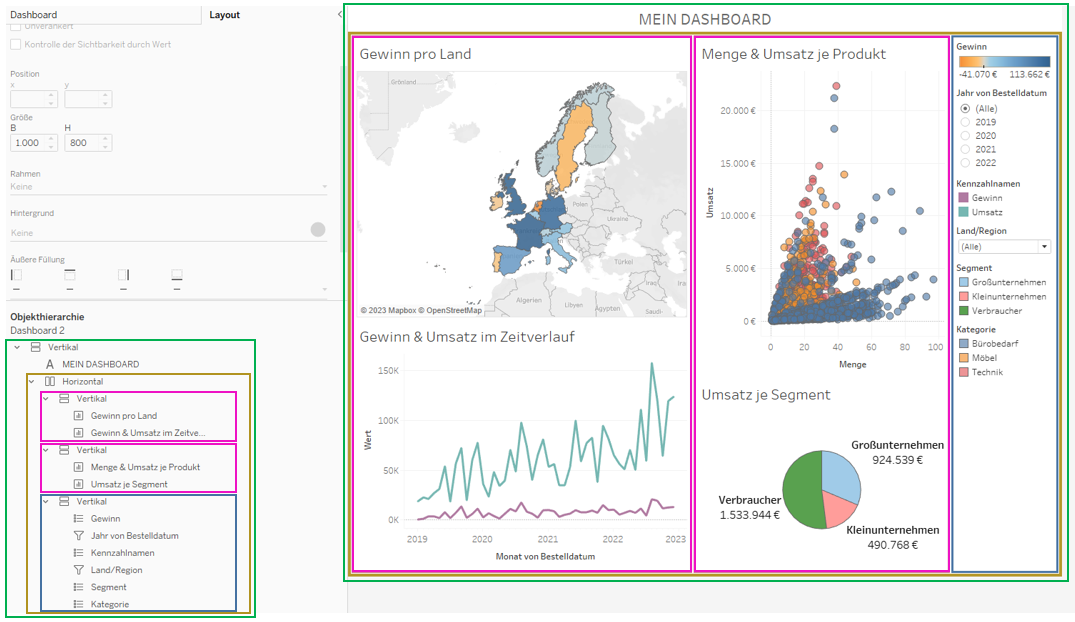Collapse the Horizontal container in object hierarchy
1075x622 pixels.
[x=31, y=382]
